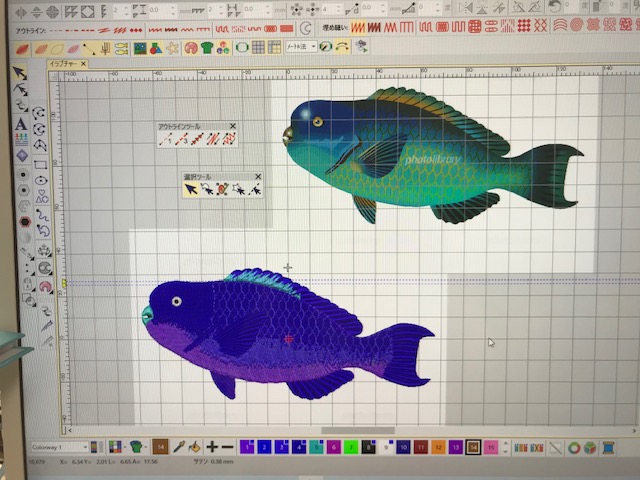Open the standard shapes (heart/triangle) tool
Viewport: 640px width, 480px height.
click(x=42, y=196)
